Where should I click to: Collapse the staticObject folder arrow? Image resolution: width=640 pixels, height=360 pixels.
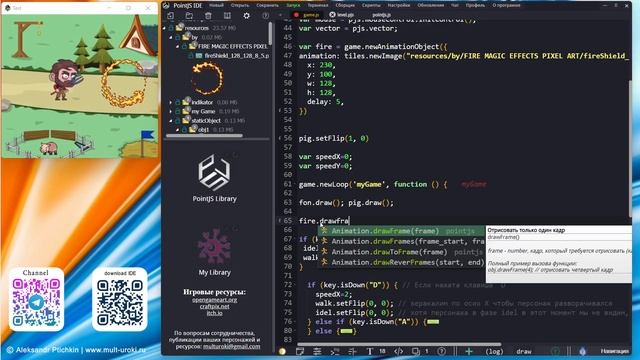click(x=171, y=121)
